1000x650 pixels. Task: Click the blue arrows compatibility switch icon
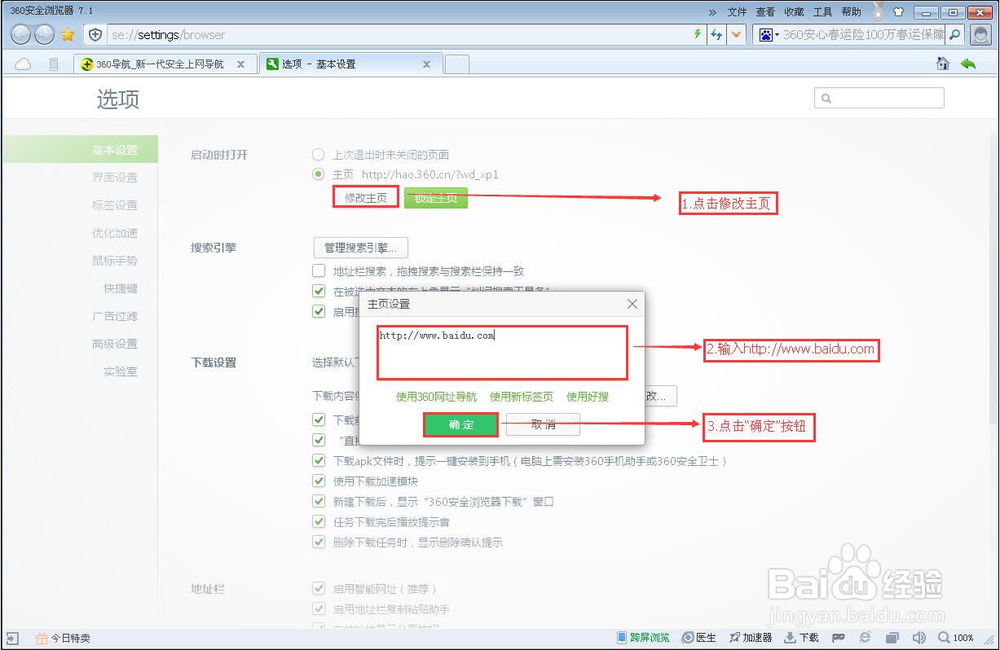pyautogui.click(x=717, y=34)
